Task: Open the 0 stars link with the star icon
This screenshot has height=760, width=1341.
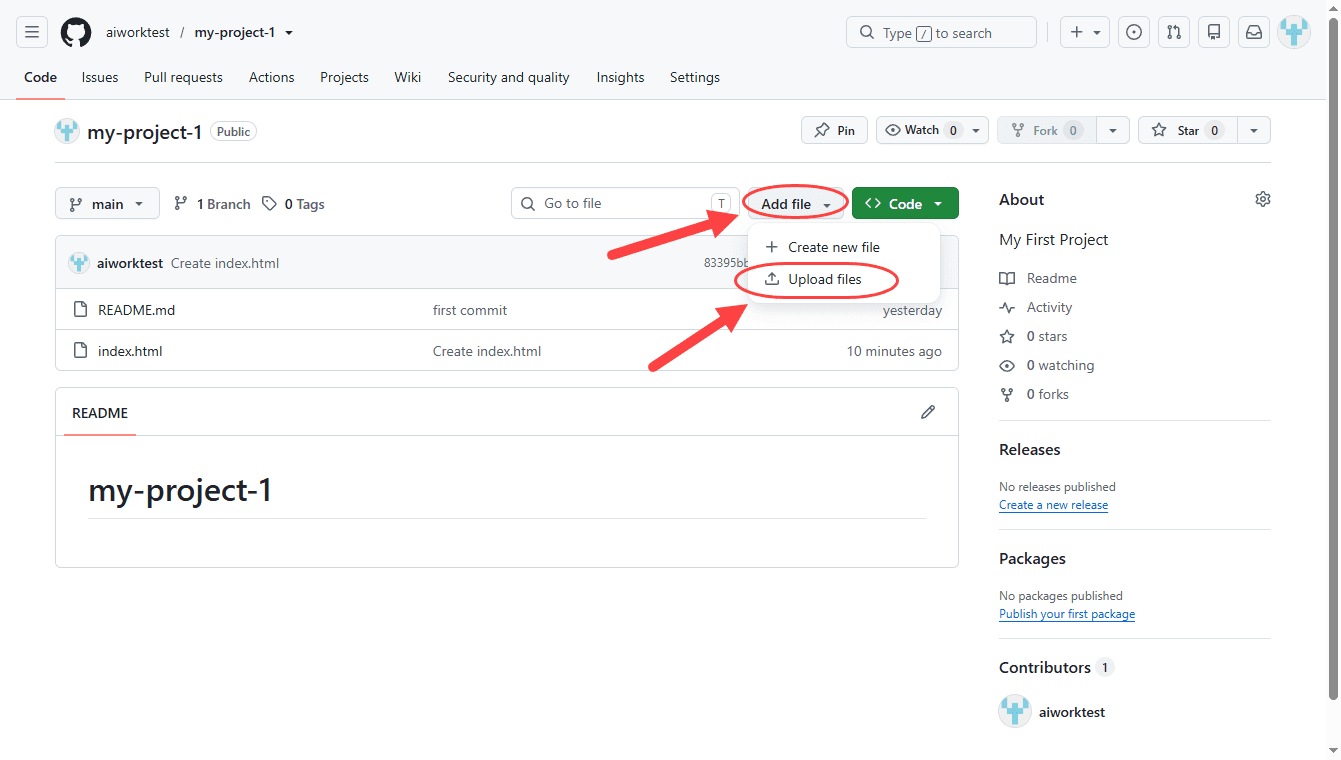Action: [1033, 336]
